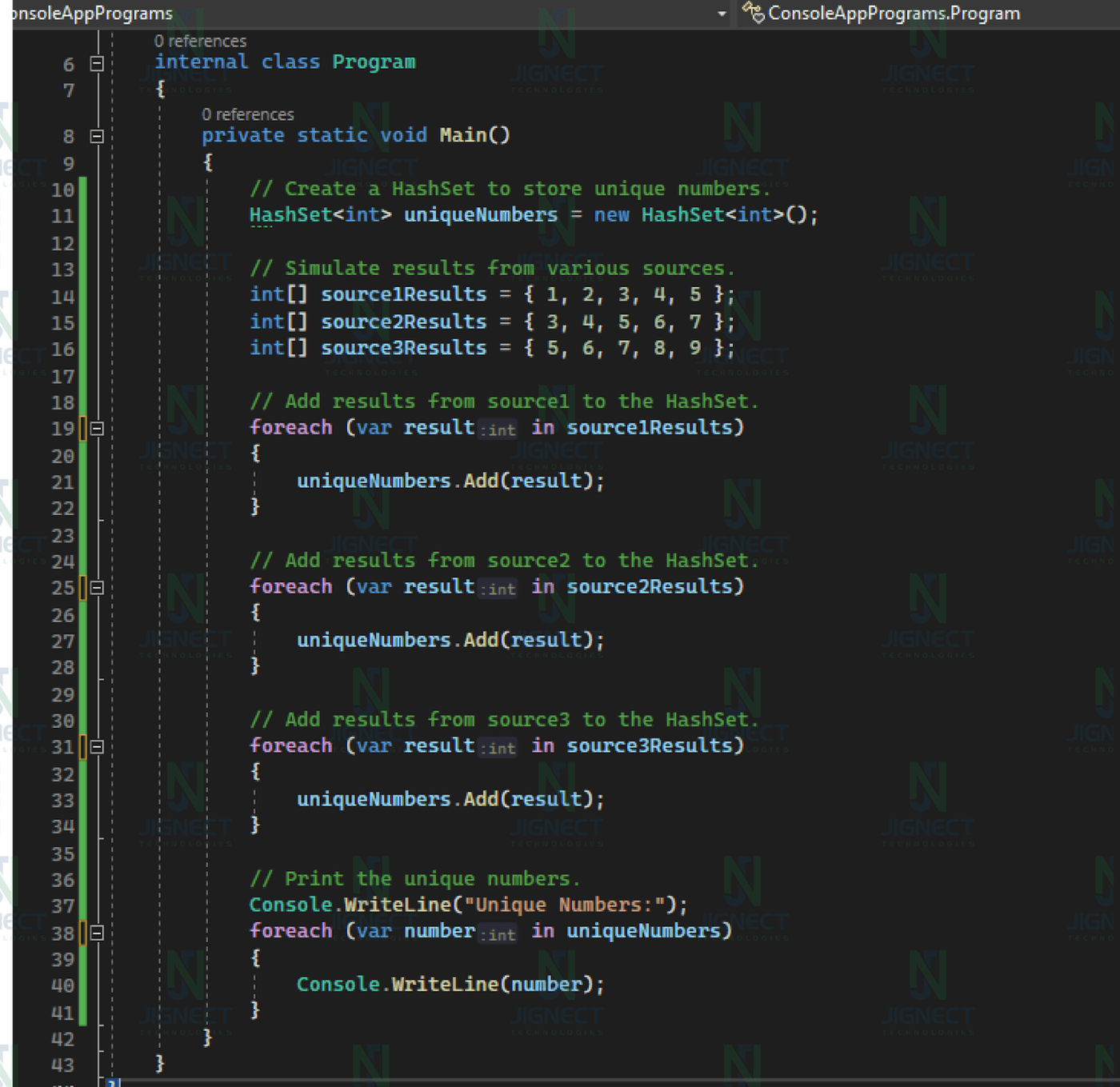This screenshot has width=1120, height=1087.
Task: Click the Main method name on line 8
Action: click(x=463, y=135)
